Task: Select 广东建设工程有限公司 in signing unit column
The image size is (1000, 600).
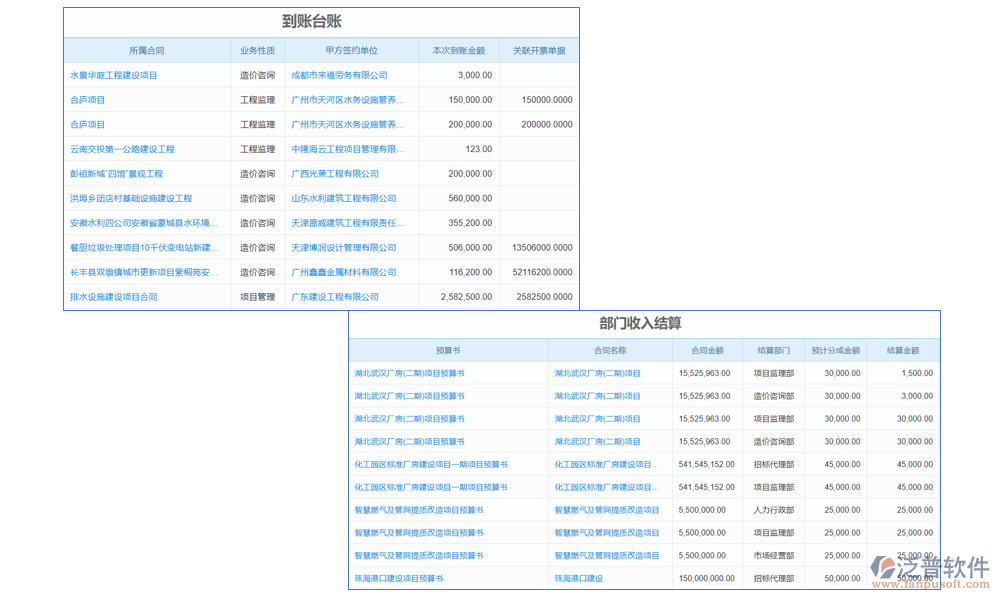Action: [334, 297]
